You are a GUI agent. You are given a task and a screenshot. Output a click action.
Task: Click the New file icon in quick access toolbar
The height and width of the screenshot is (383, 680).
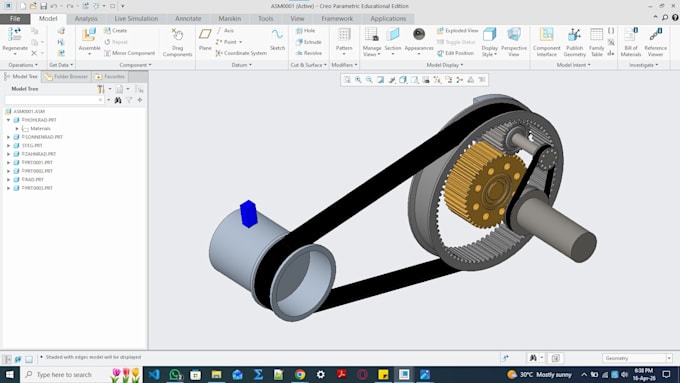tap(23, 6)
